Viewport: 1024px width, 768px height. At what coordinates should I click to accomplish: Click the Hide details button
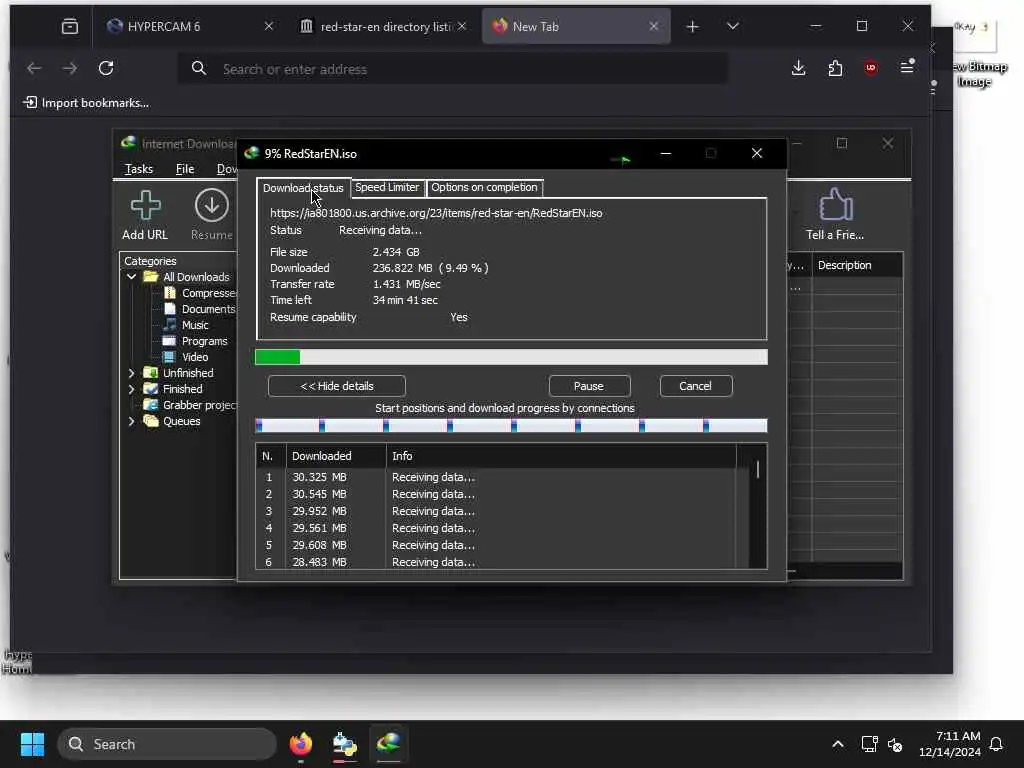(336, 386)
